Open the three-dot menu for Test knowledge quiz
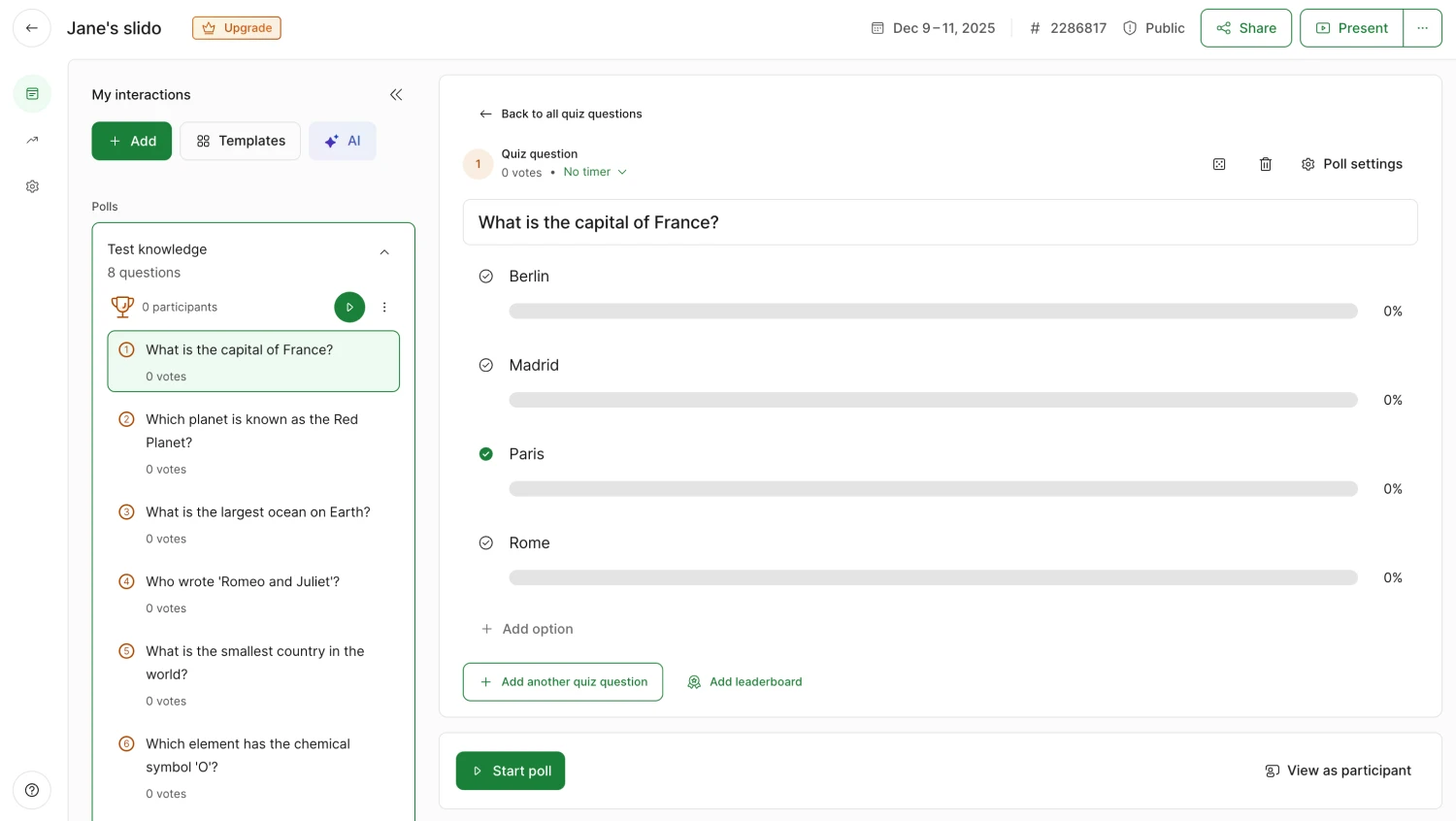The width and height of the screenshot is (1456, 821). [x=384, y=307]
